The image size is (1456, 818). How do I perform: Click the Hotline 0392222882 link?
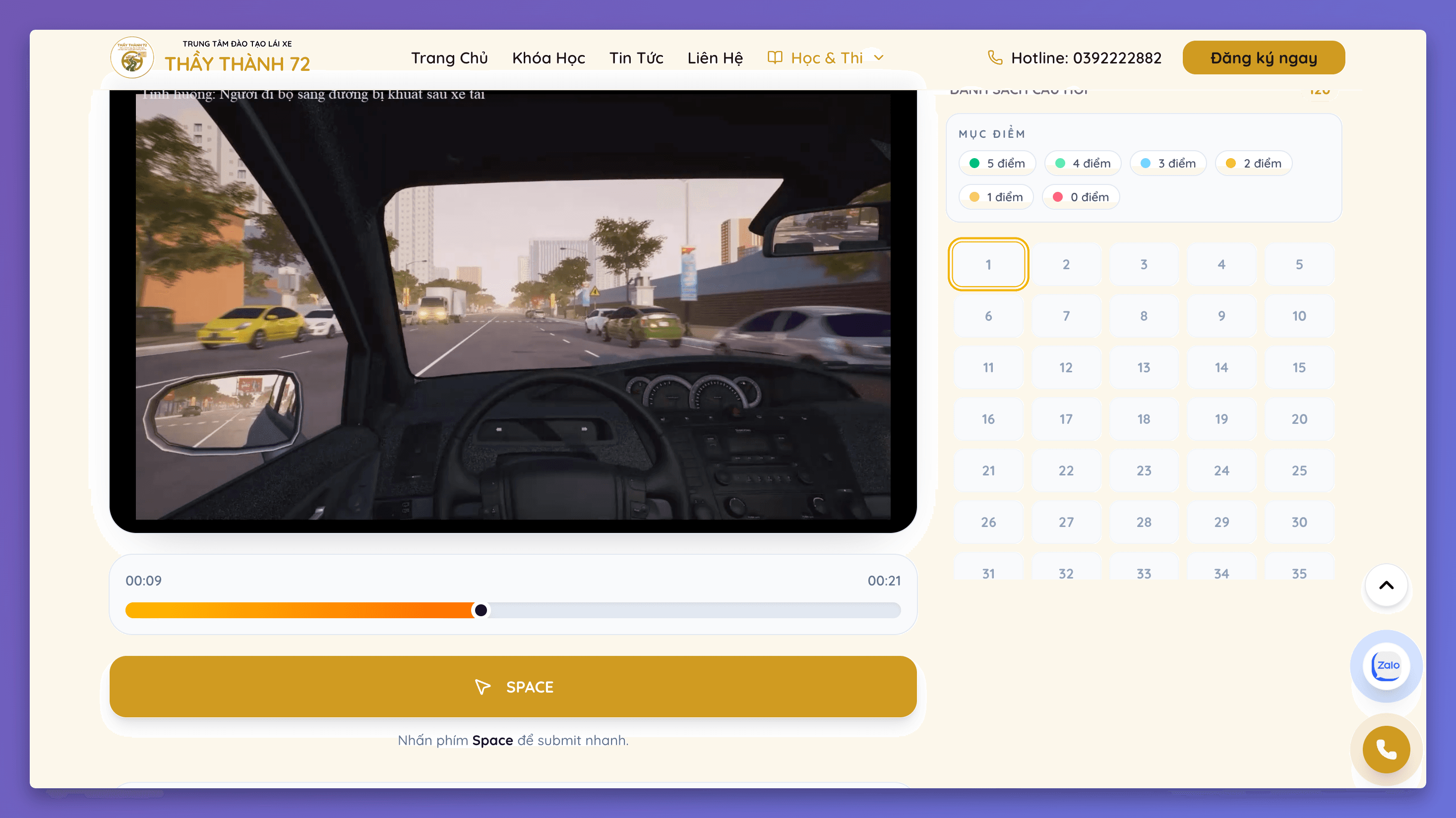[1075, 58]
